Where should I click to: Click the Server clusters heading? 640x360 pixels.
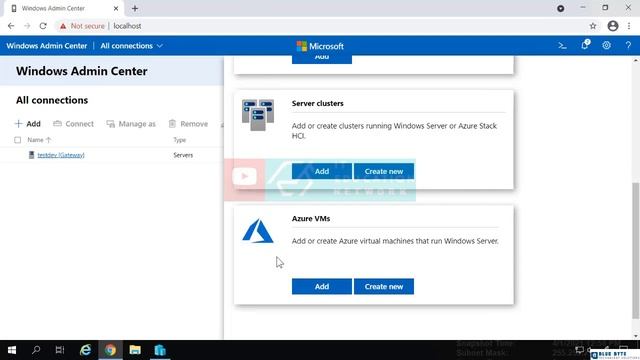(x=318, y=103)
